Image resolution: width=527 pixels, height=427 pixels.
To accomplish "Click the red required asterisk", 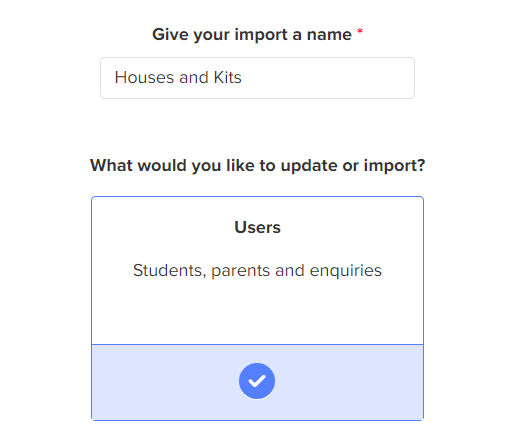I will 360,32.
